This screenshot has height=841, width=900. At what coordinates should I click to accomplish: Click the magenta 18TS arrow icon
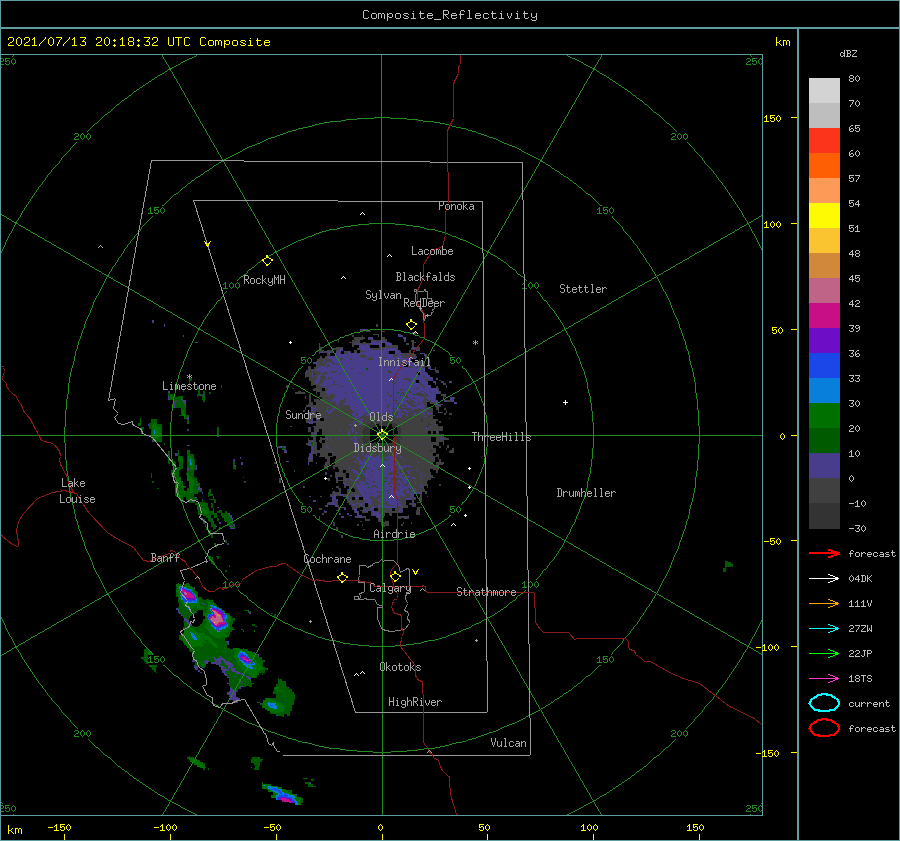[x=824, y=679]
